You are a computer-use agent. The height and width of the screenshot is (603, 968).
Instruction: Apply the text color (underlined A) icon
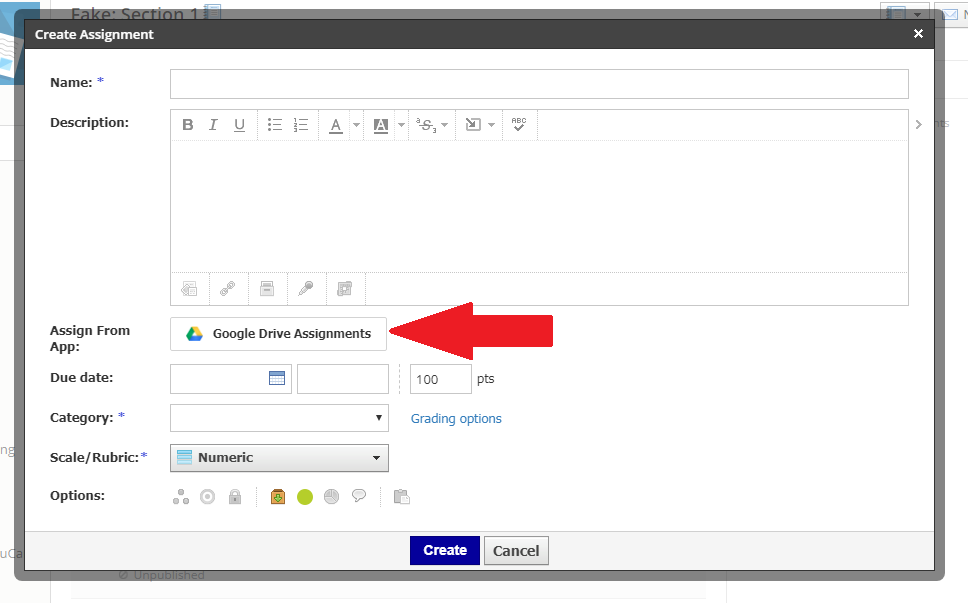[335, 125]
